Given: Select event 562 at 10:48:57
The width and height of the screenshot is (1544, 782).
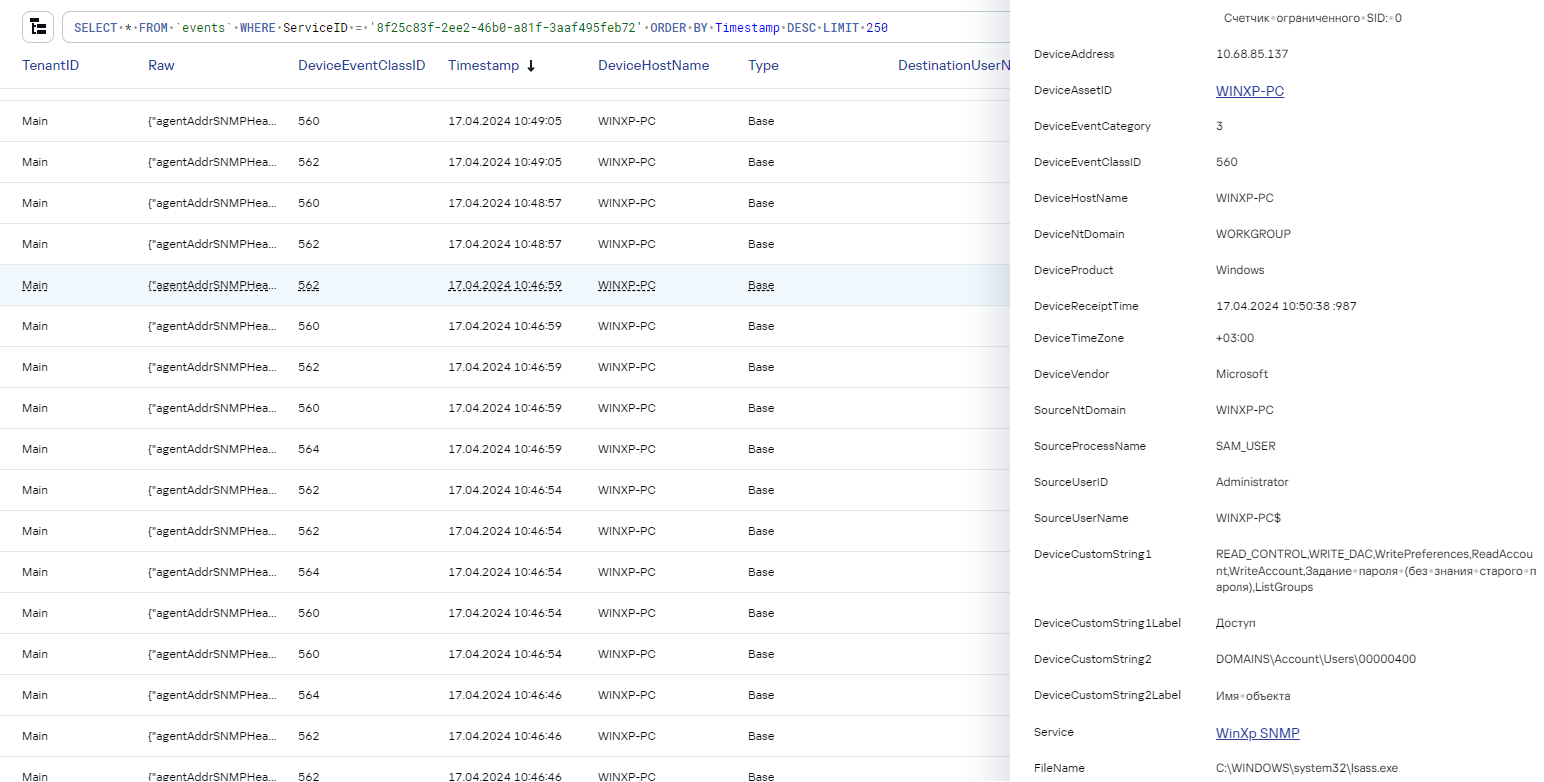Looking at the screenshot, I should click(505, 244).
